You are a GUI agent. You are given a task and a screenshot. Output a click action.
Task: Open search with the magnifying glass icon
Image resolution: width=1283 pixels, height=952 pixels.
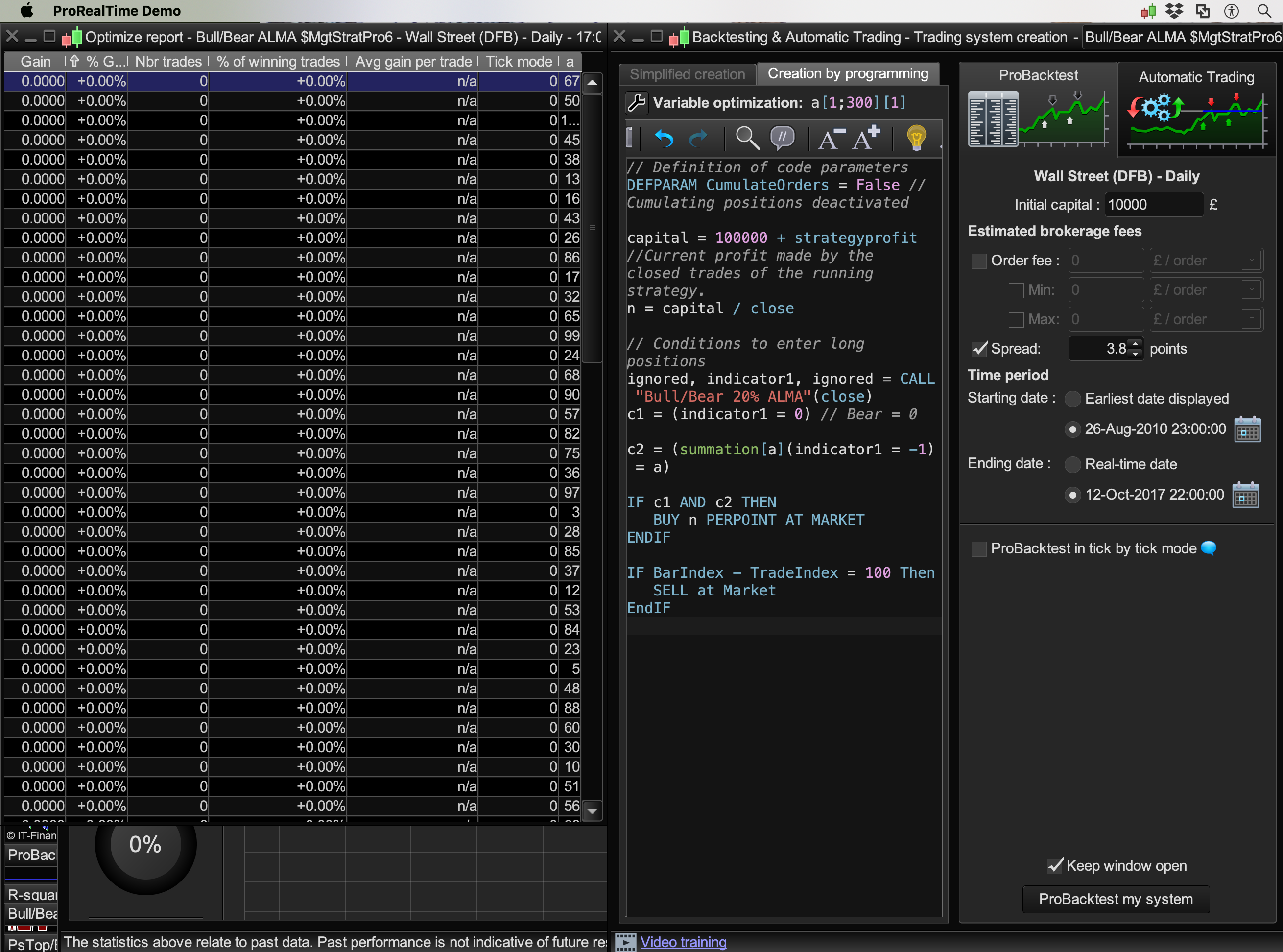[x=747, y=138]
